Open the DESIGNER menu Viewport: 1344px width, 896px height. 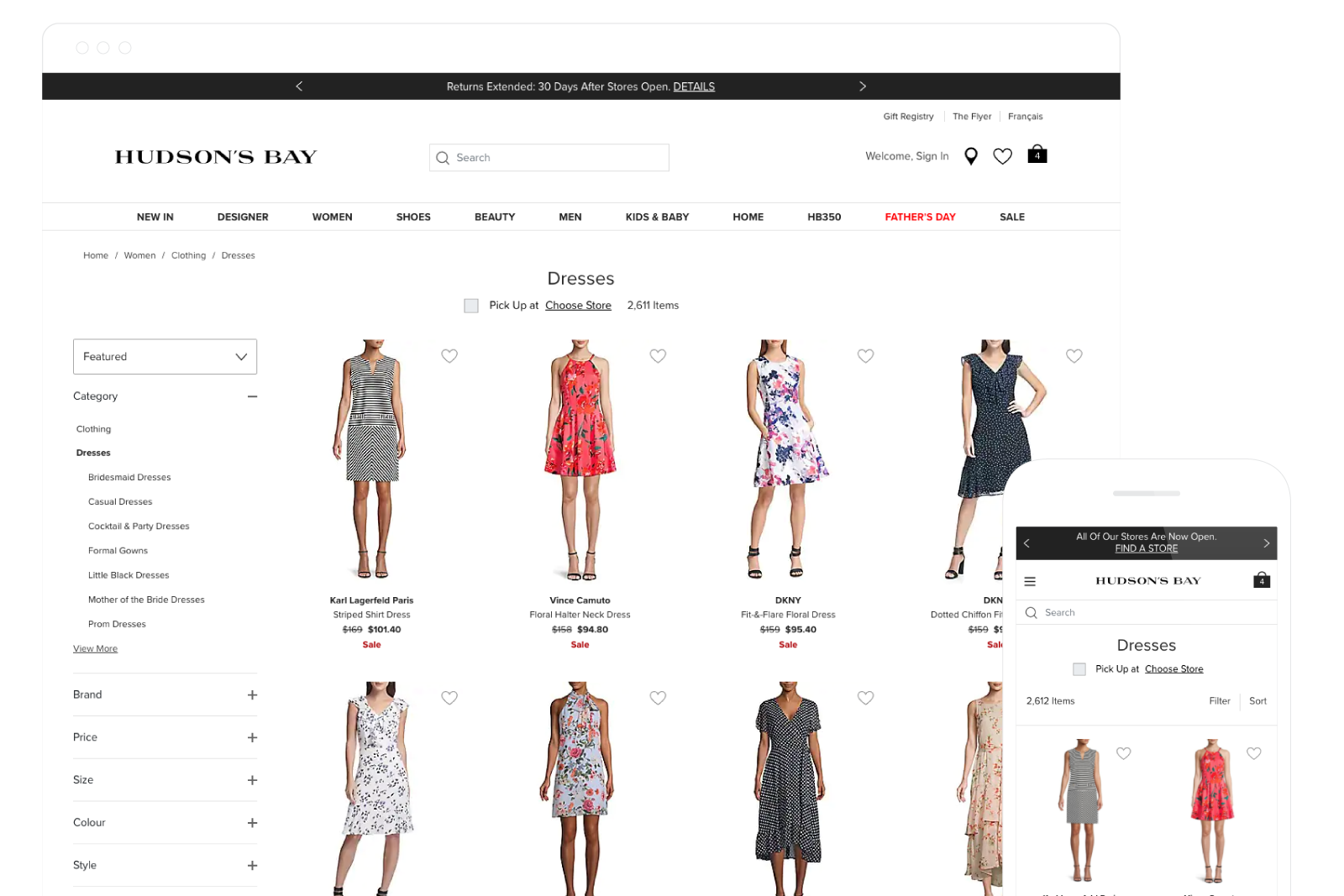click(x=243, y=217)
